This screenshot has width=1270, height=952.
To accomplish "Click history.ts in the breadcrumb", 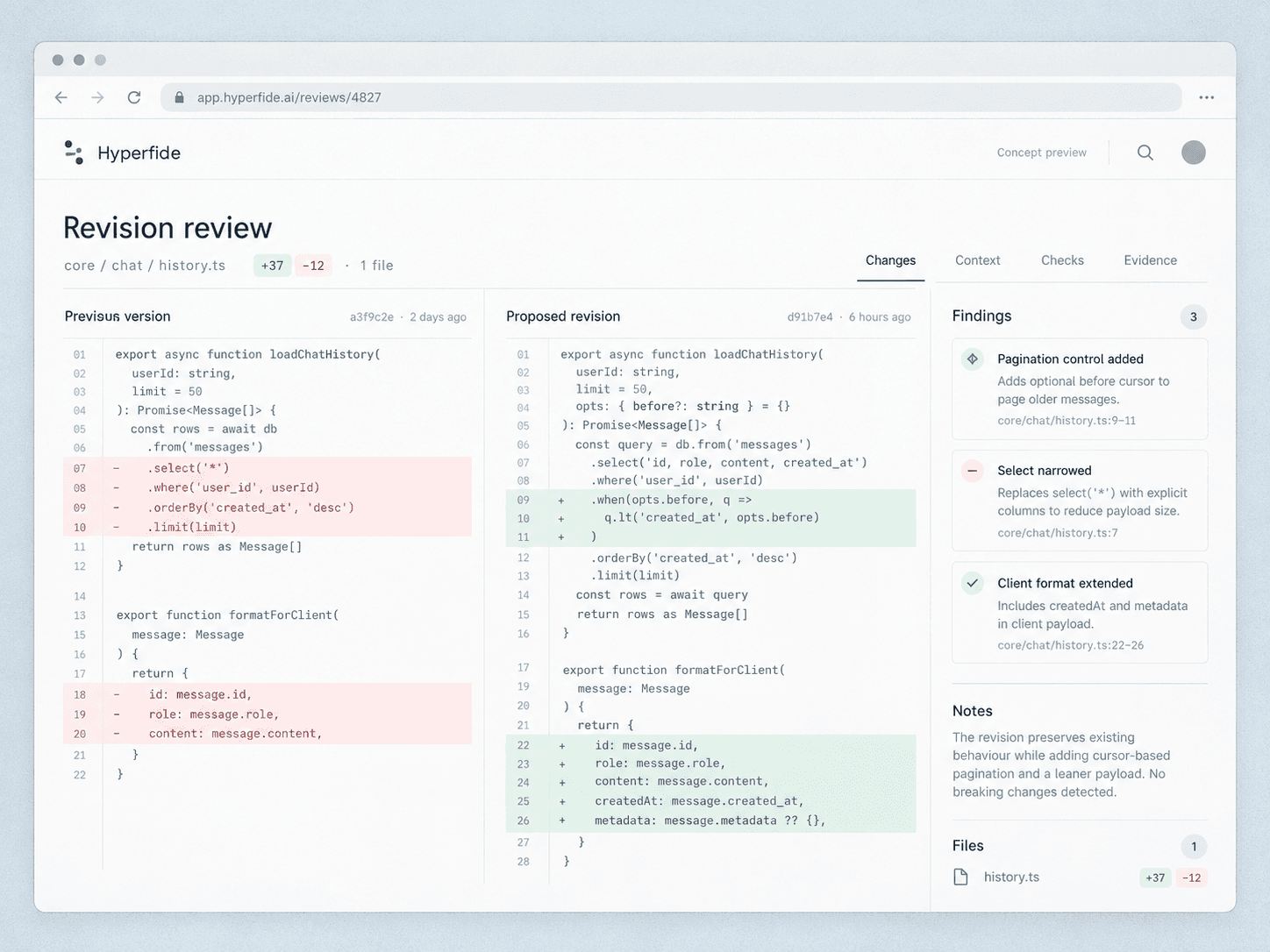I will point(192,266).
